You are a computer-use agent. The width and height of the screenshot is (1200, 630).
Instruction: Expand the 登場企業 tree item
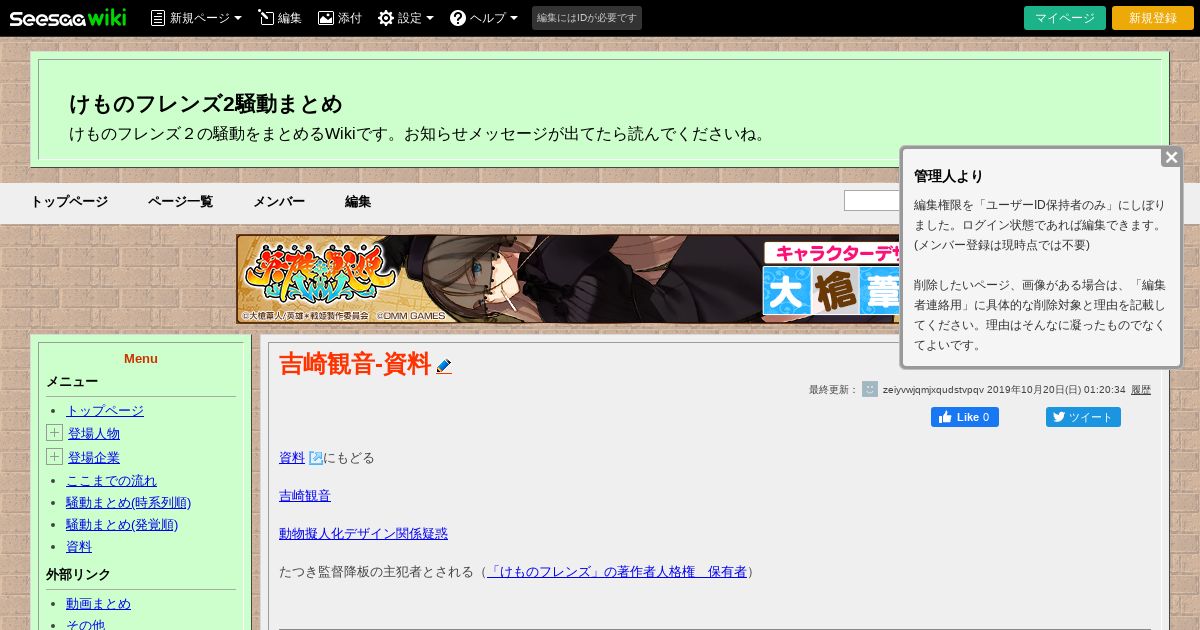pos(54,457)
